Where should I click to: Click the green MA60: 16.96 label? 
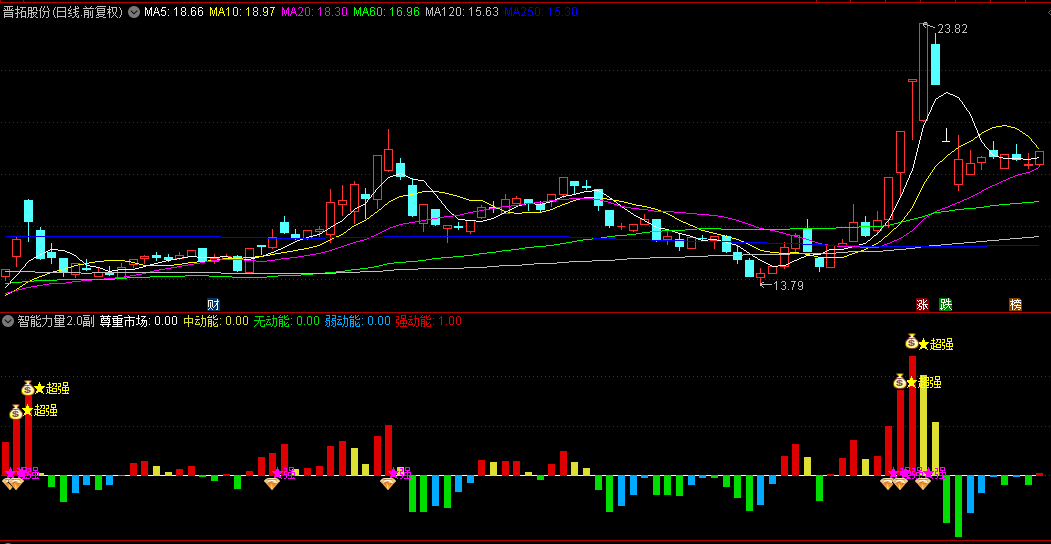coord(387,12)
